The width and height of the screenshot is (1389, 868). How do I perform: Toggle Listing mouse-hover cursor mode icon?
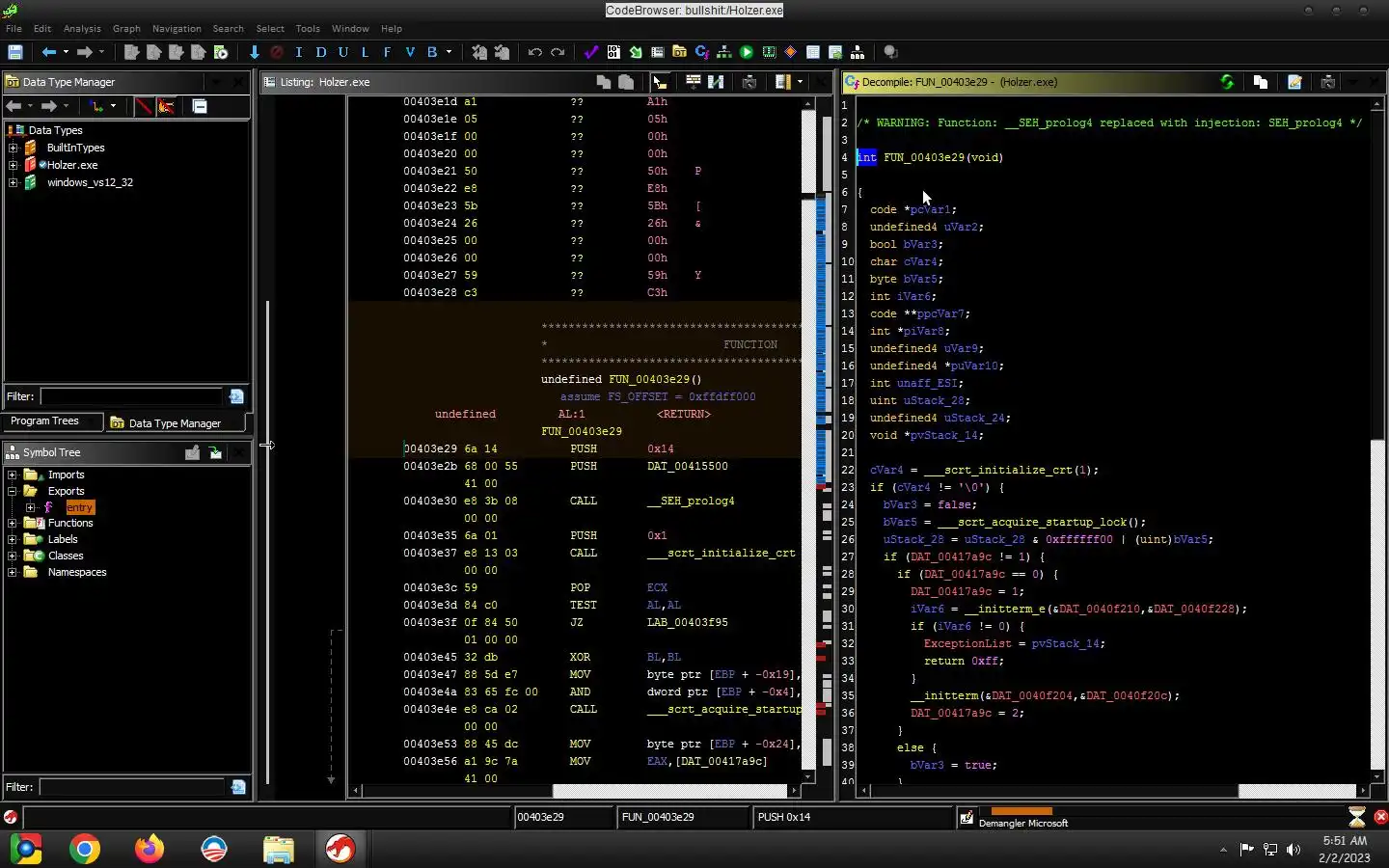pos(660,82)
